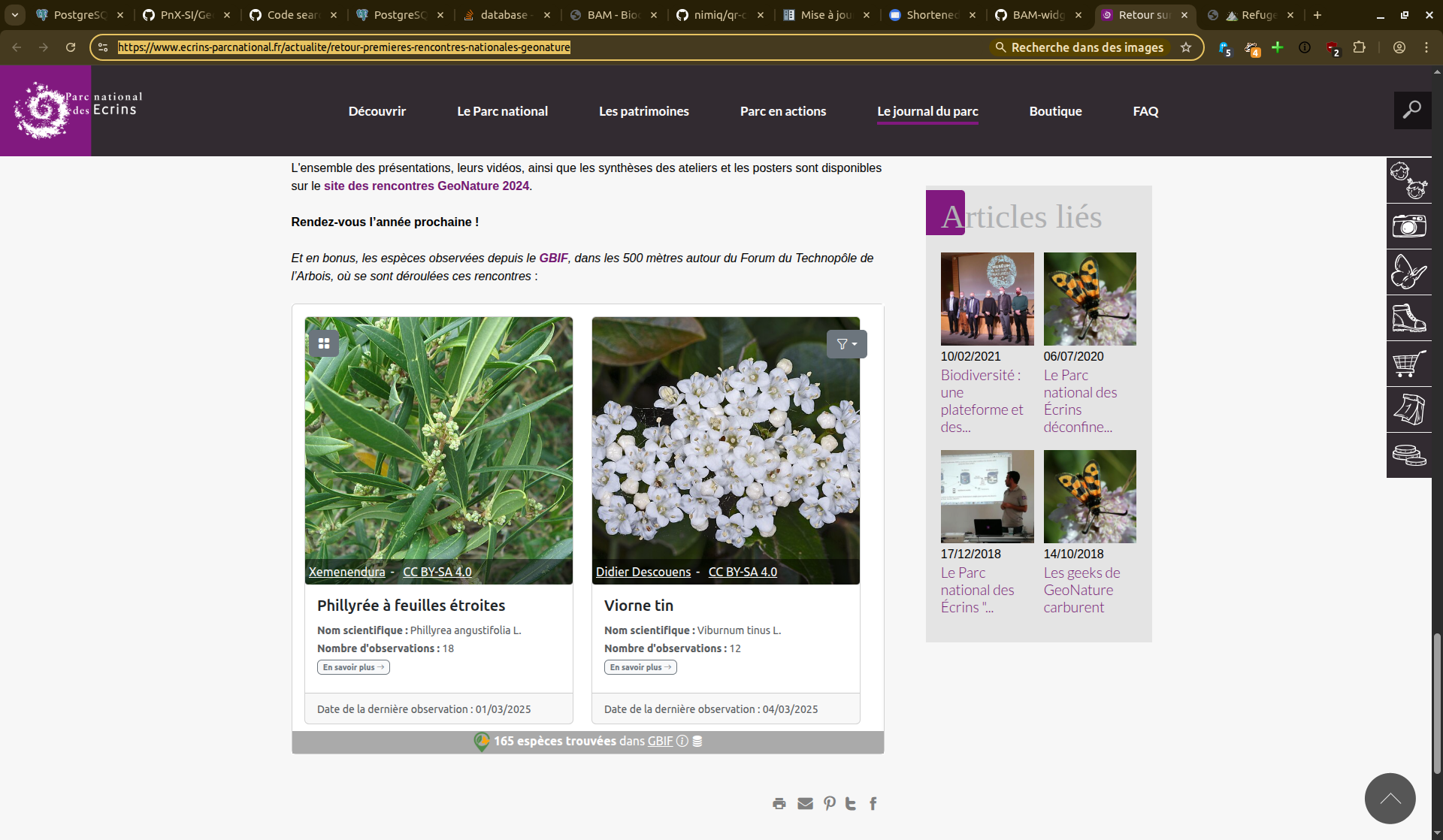The image size is (1443, 840).
Task: Click the shopping cart sidebar icon
Action: (1408, 364)
